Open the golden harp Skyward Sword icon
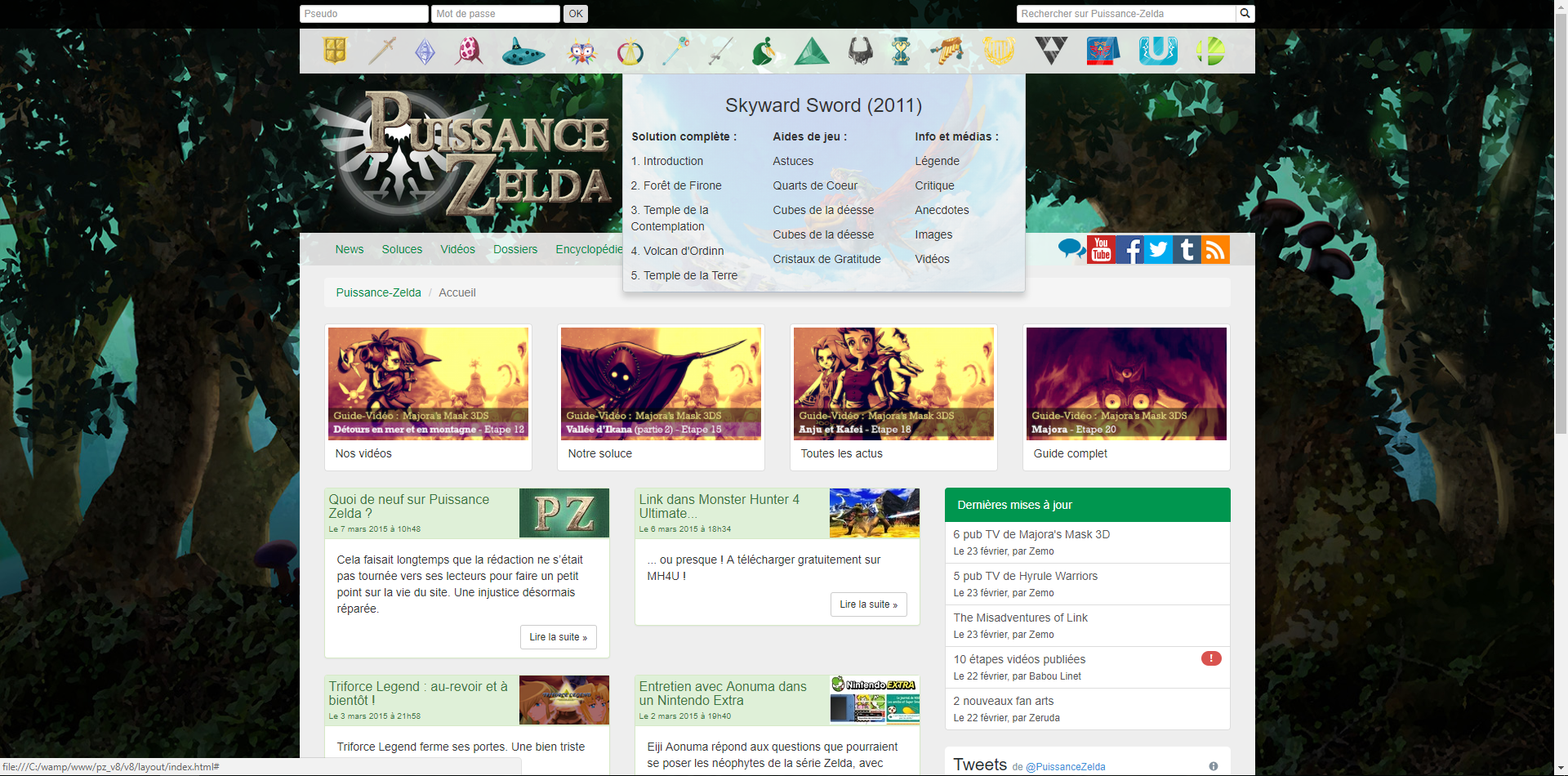1568x776 pixels. 999,51
